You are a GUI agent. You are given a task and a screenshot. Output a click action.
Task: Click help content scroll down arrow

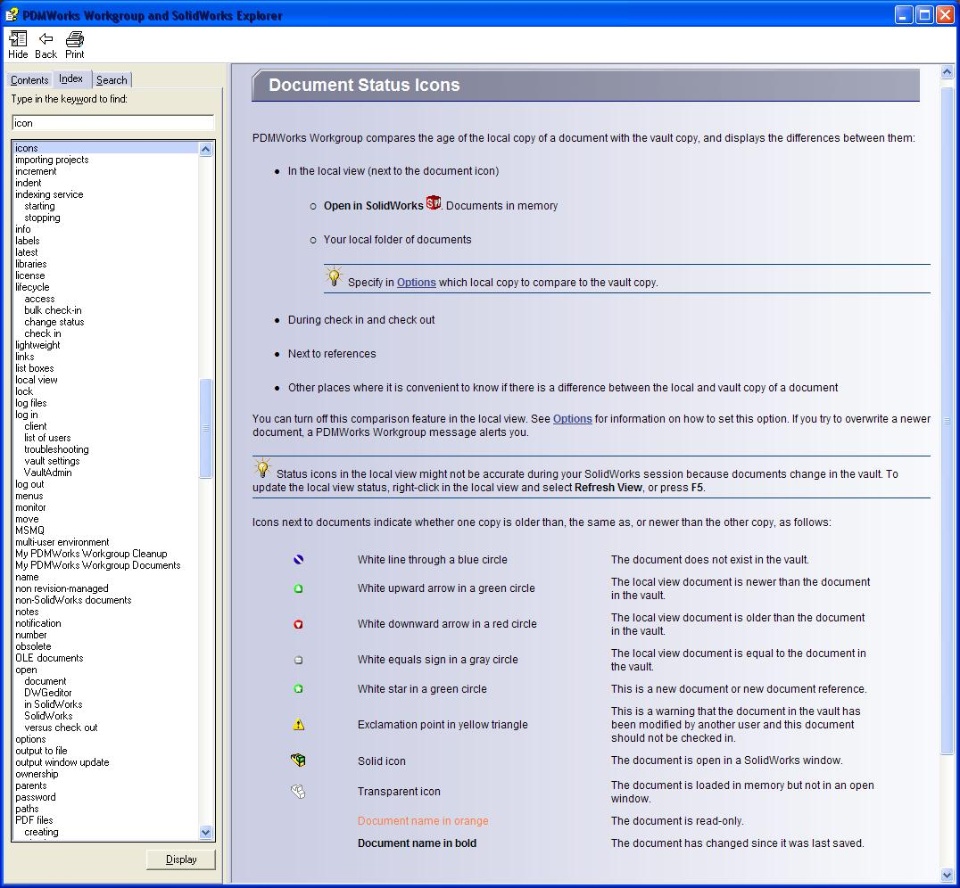click(947, 875)
